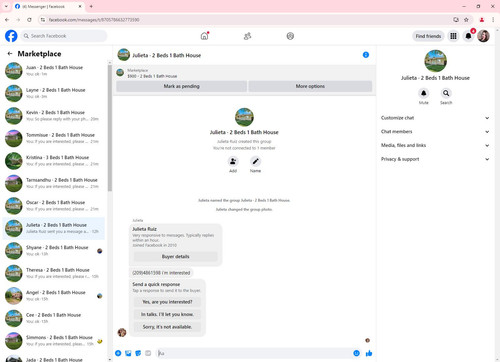Open tab search dropdown in Chrome
Image resolution: width=500 pixels, height=362 pixels.
(x=6, y=6)
